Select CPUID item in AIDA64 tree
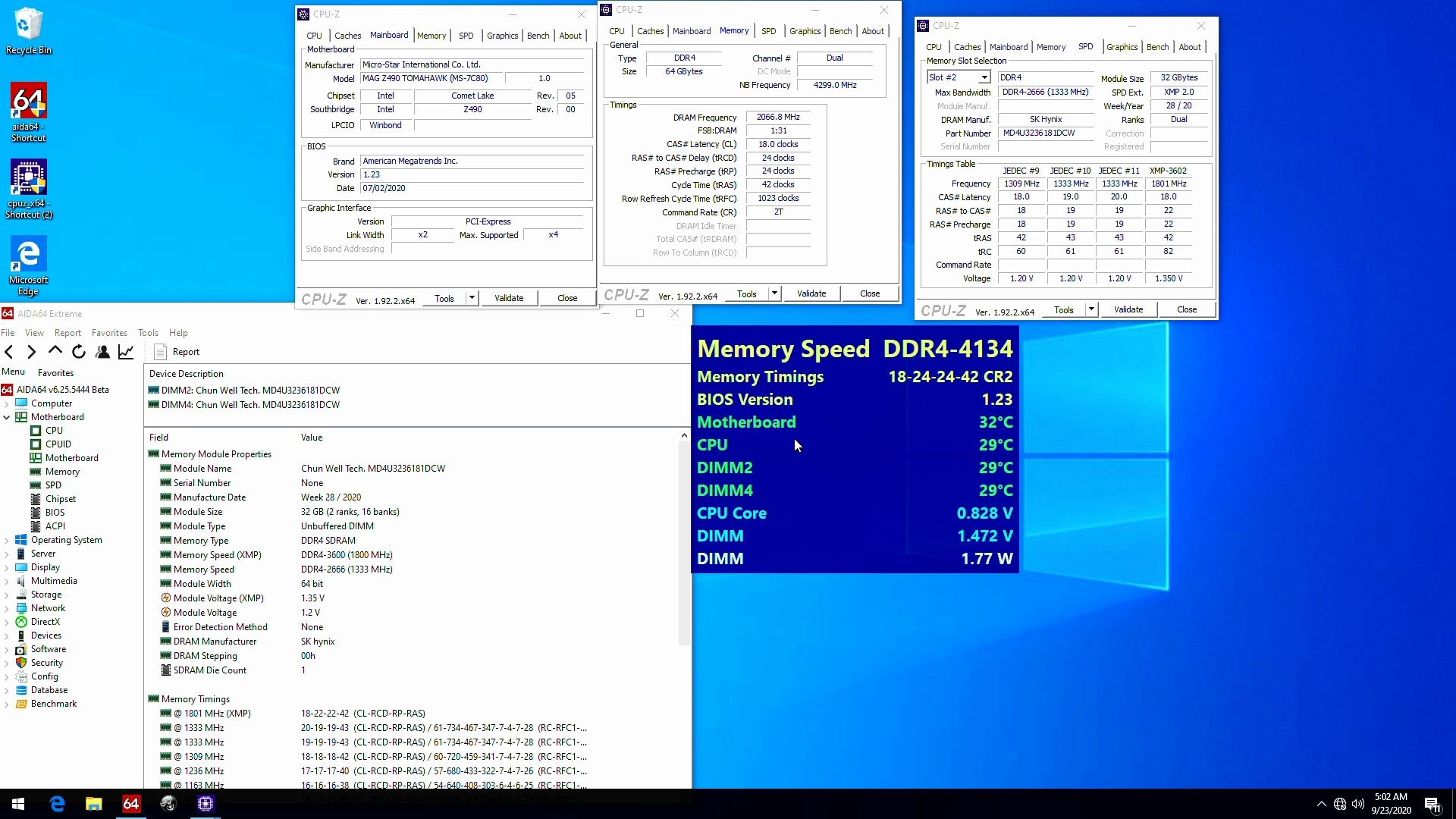This screenshot has height=819, width=1456. 58,444
